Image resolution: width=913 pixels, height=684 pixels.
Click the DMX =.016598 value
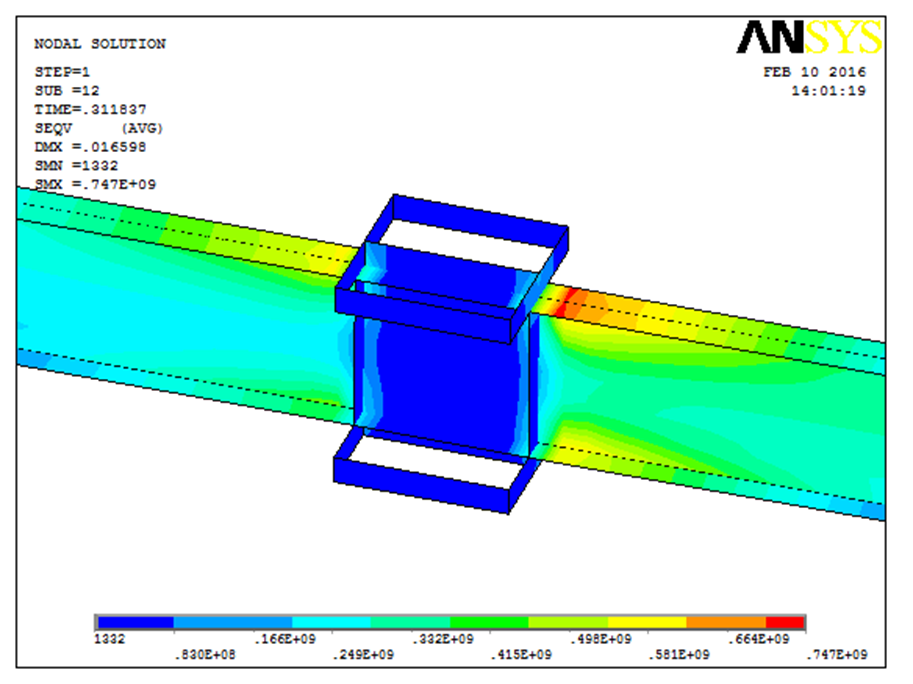(90, 147)
